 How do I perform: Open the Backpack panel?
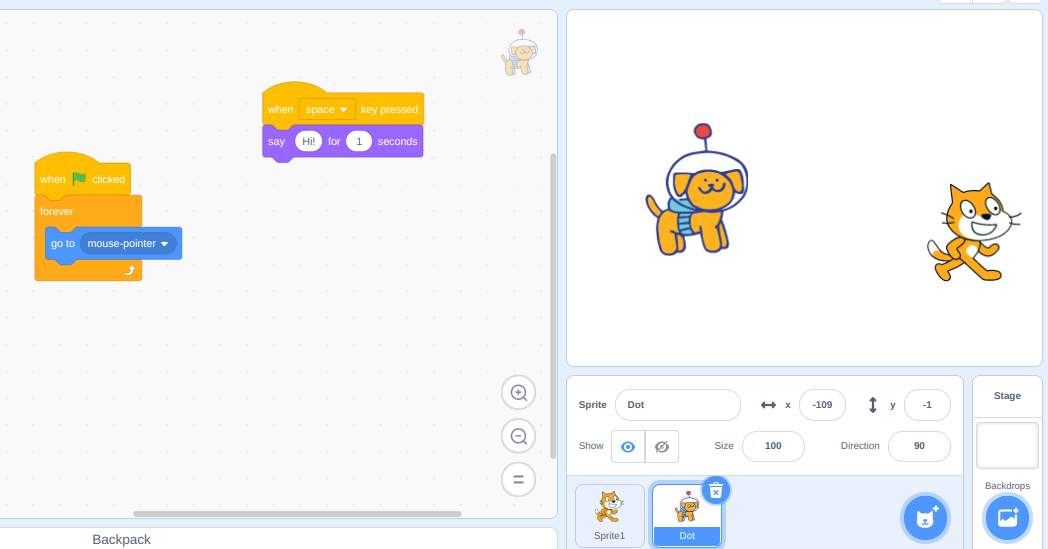[x=121, y=539]
